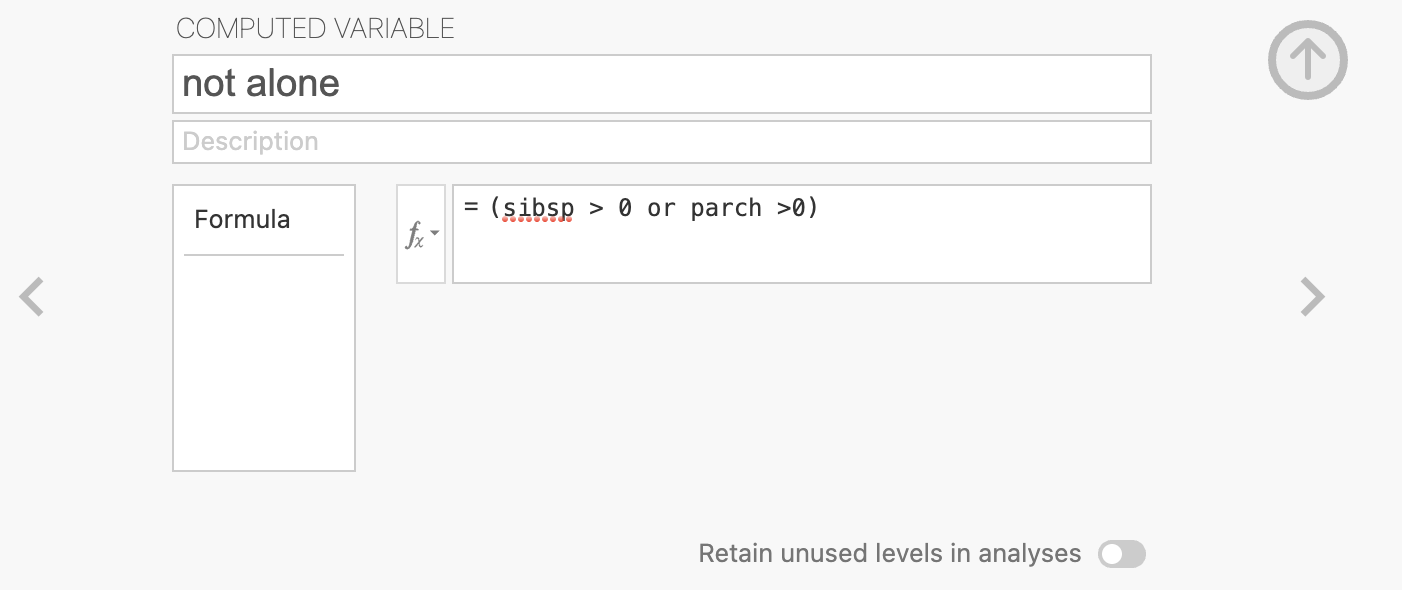Toggle Retain unused levels in analyses
The height and width of the screenshot is (590, 1402).
coord(1121,554)
